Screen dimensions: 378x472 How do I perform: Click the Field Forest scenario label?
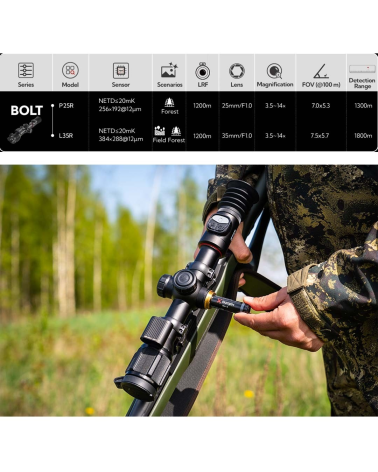[169, 140]
